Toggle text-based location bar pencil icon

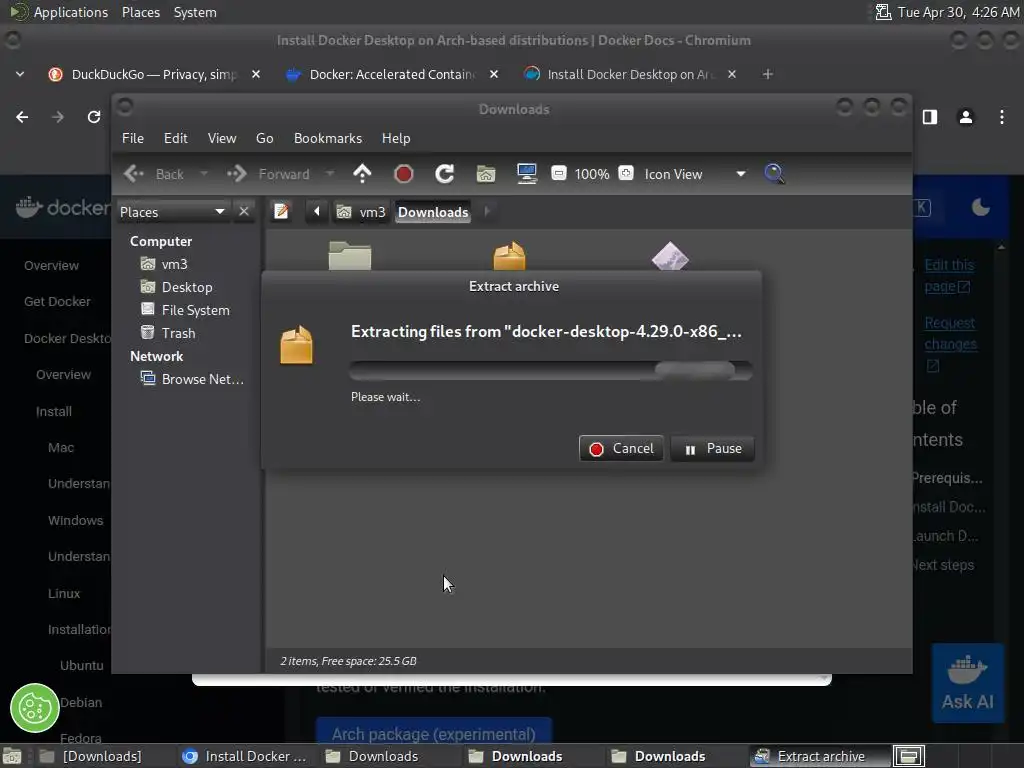click(x=281, y=212)
